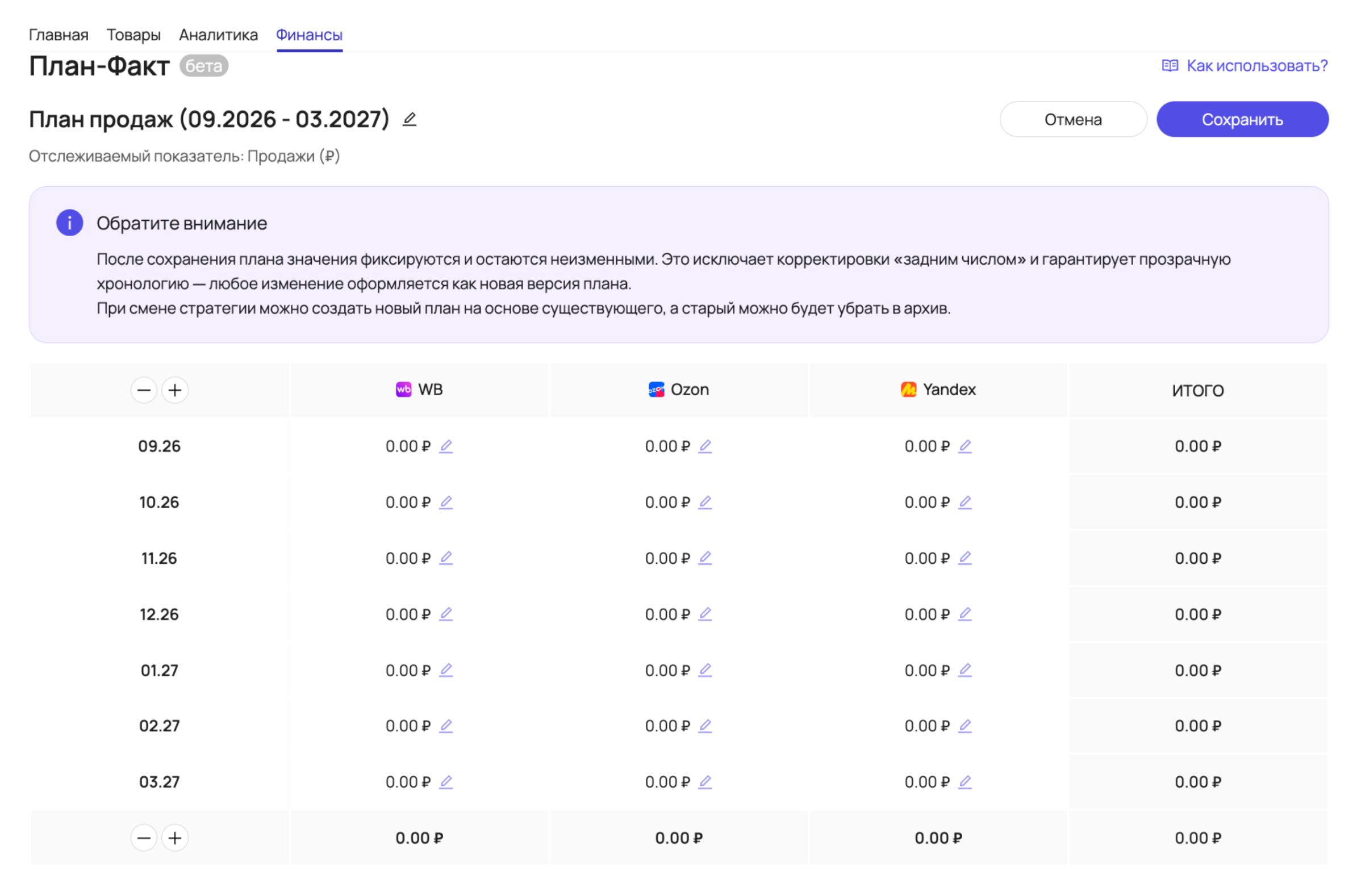Remove a month with top minus button
This screenshot has height=896, width=1353.
pos(144,390)
